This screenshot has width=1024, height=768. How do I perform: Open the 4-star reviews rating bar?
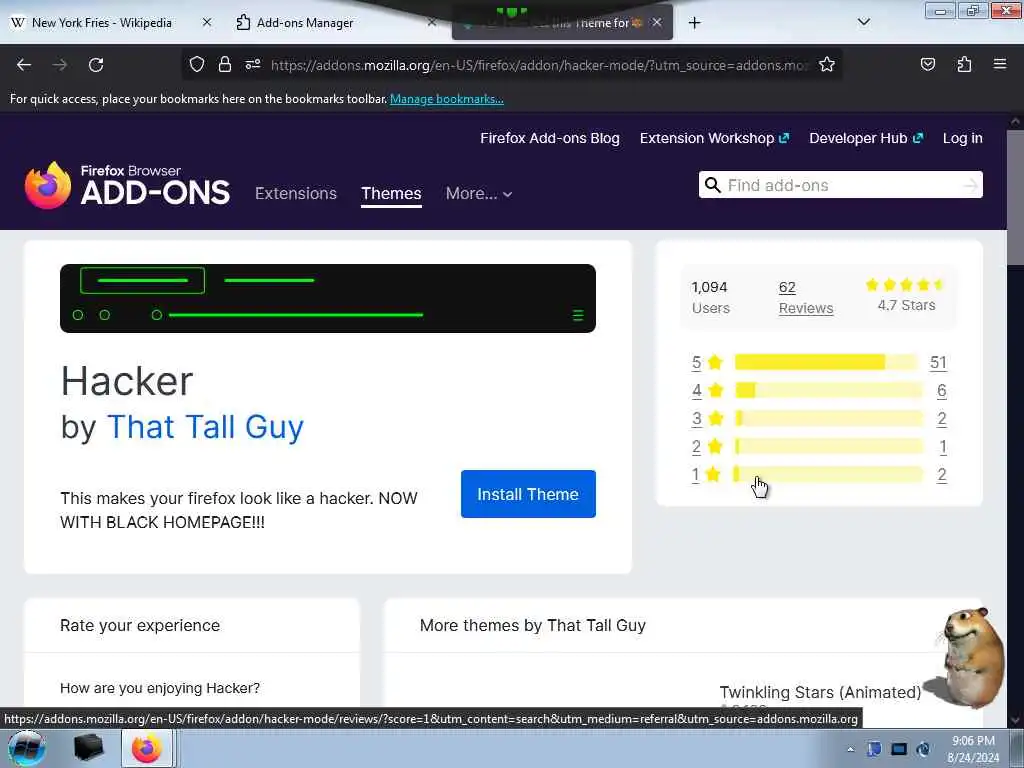[x=829, y=391]
